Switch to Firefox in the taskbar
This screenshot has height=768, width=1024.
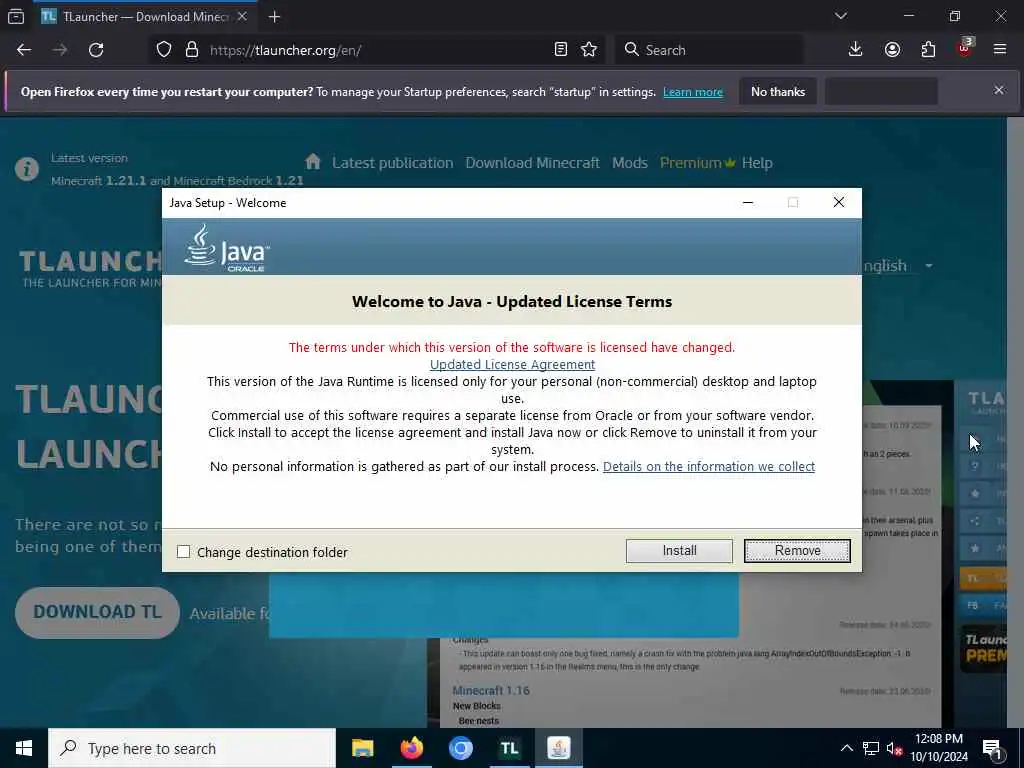click(411, 748)
